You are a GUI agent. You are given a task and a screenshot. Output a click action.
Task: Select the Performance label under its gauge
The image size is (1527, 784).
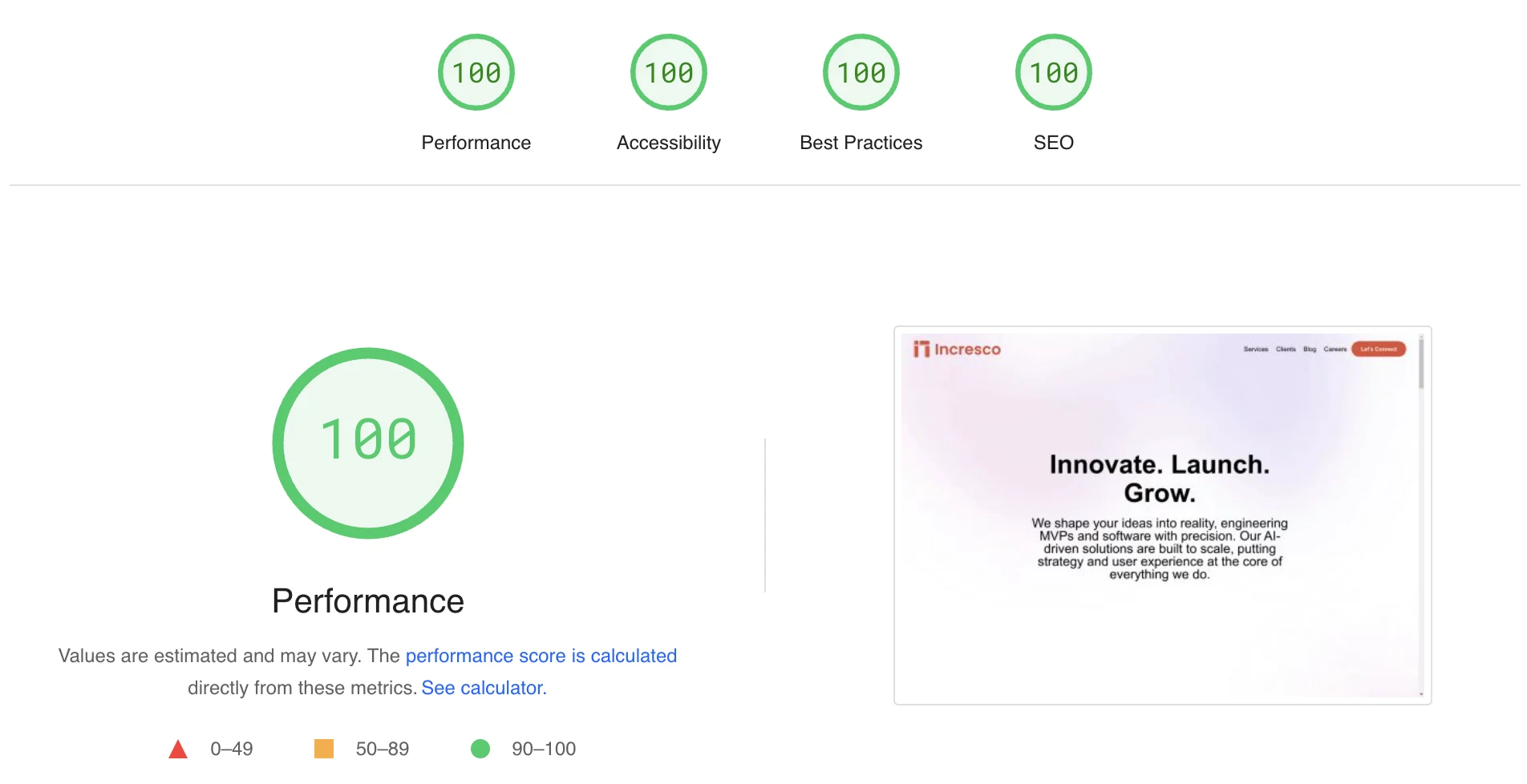point(476,142)
